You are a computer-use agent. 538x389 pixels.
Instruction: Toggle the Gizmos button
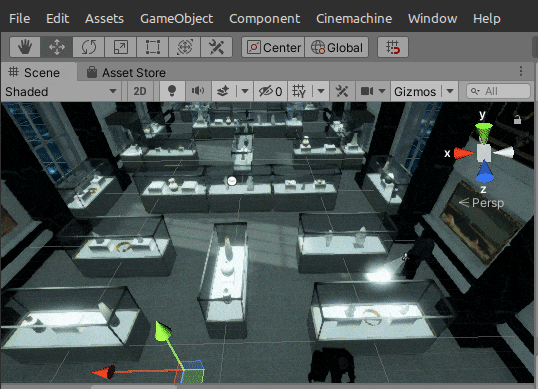(415, 92)
